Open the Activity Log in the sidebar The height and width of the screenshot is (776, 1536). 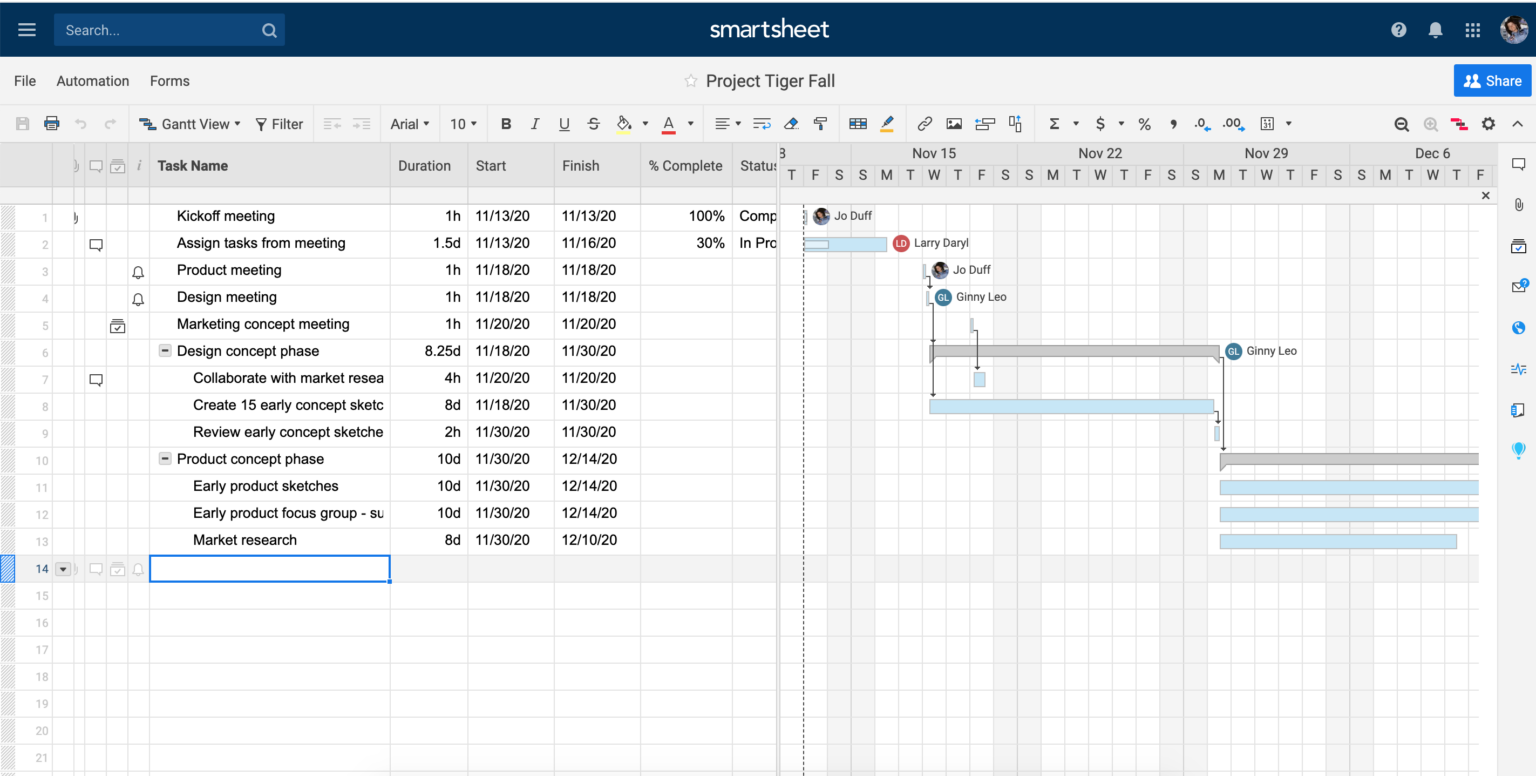pos(1518,369)
